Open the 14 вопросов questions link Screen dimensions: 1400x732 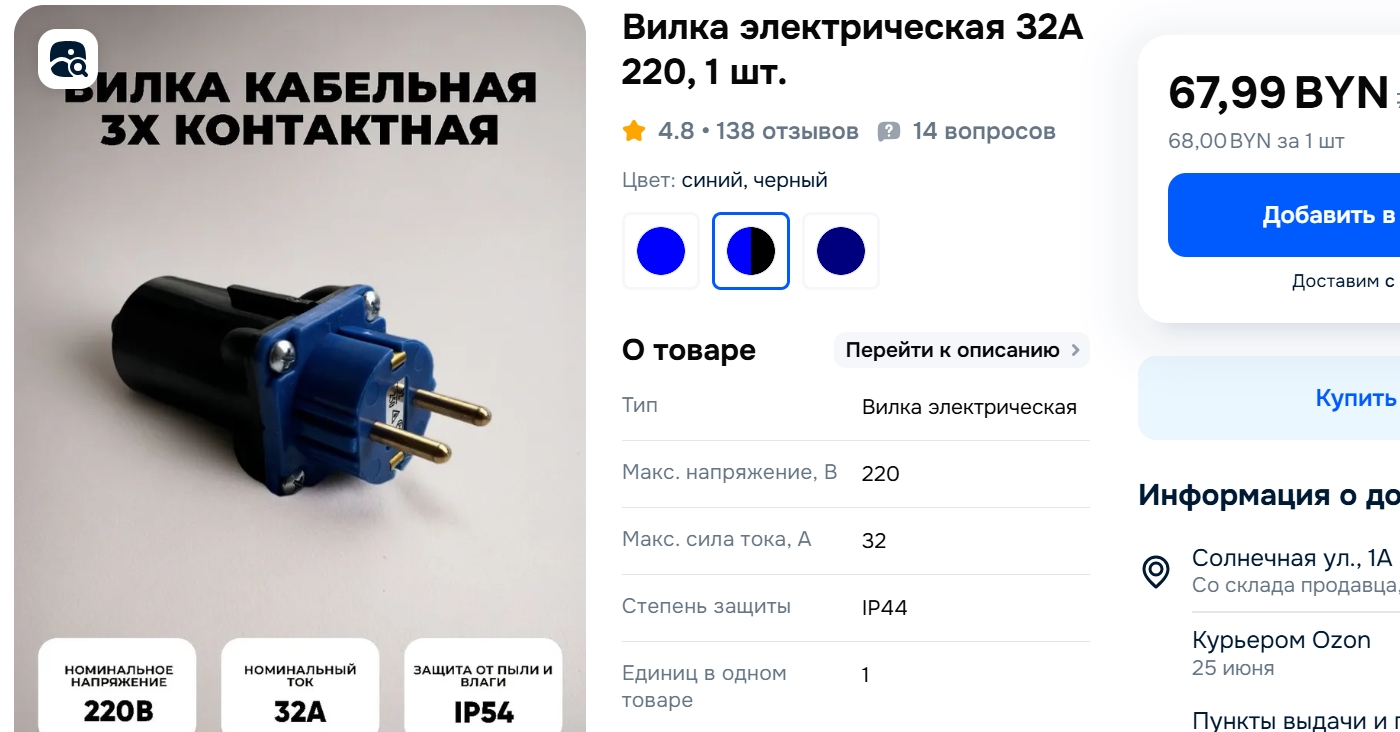(x=984, y=131)
